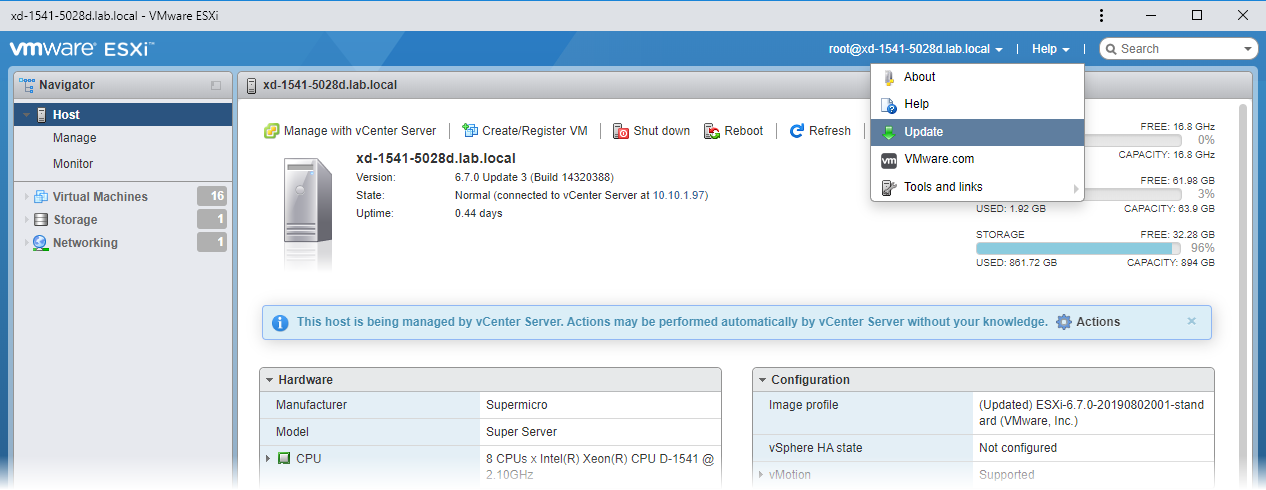
Task: Click the gear icon beside Actions
Action: point(1064,322)
